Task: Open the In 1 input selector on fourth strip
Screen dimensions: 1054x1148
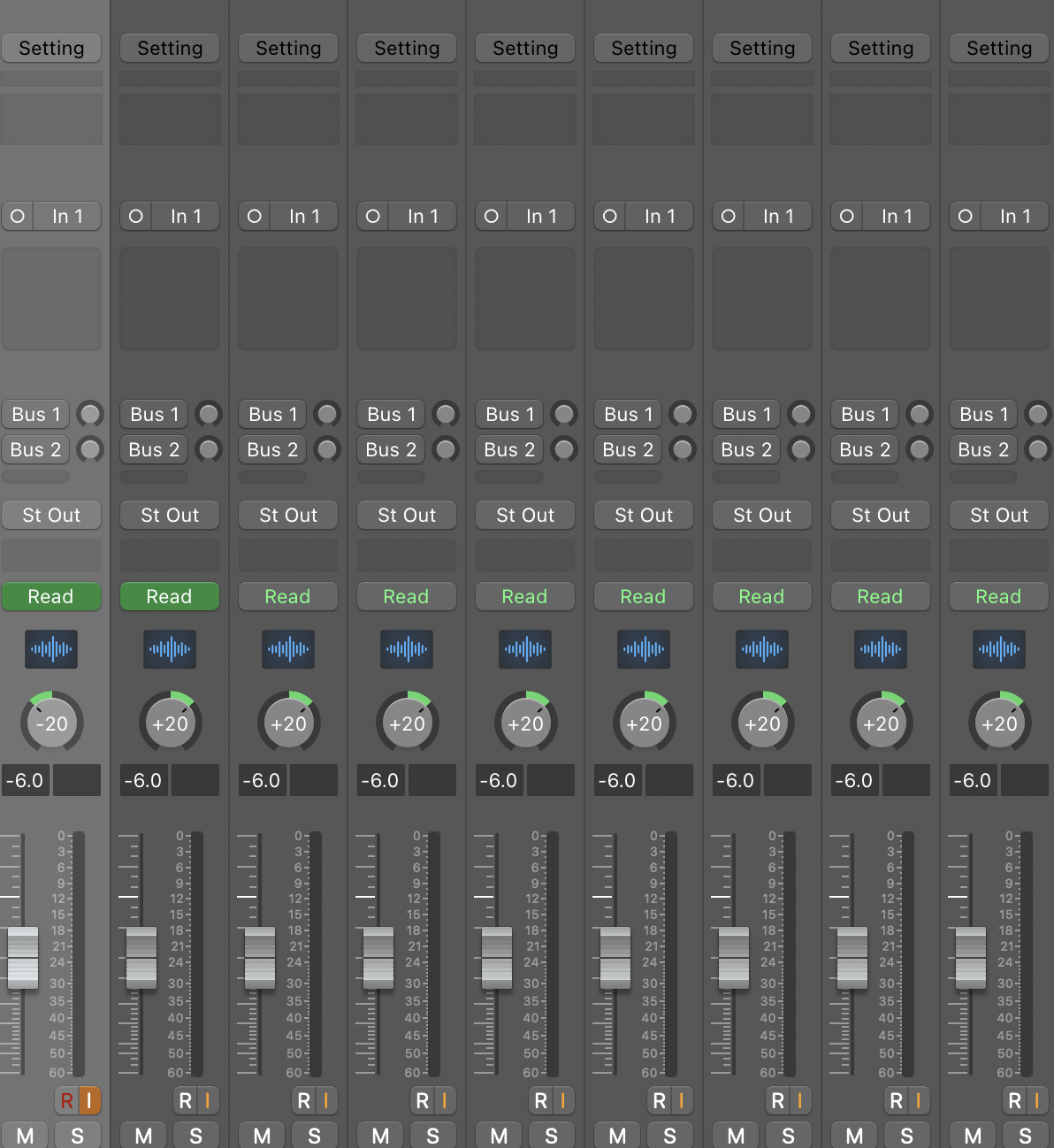Action: (x=423, y=216)
